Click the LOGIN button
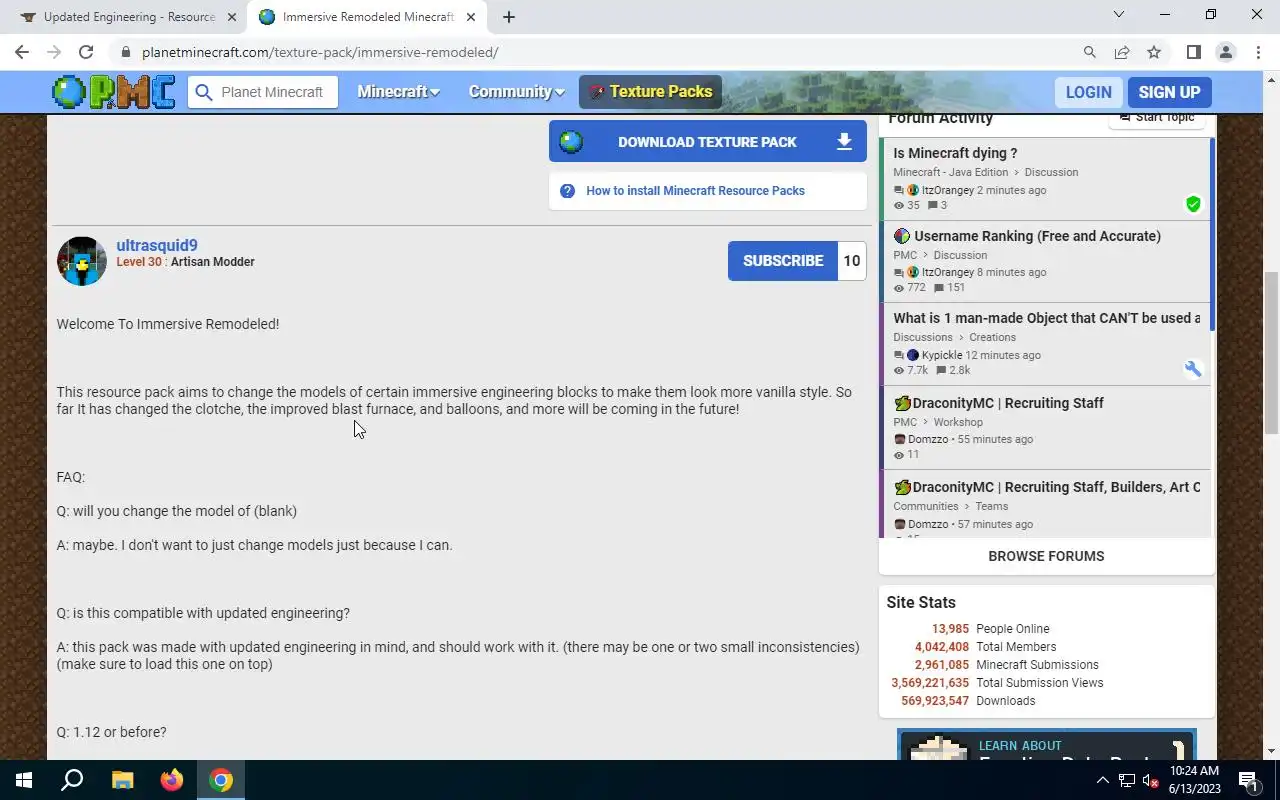Viewport: 1280px width, 800px height. tap(1088, 92)
